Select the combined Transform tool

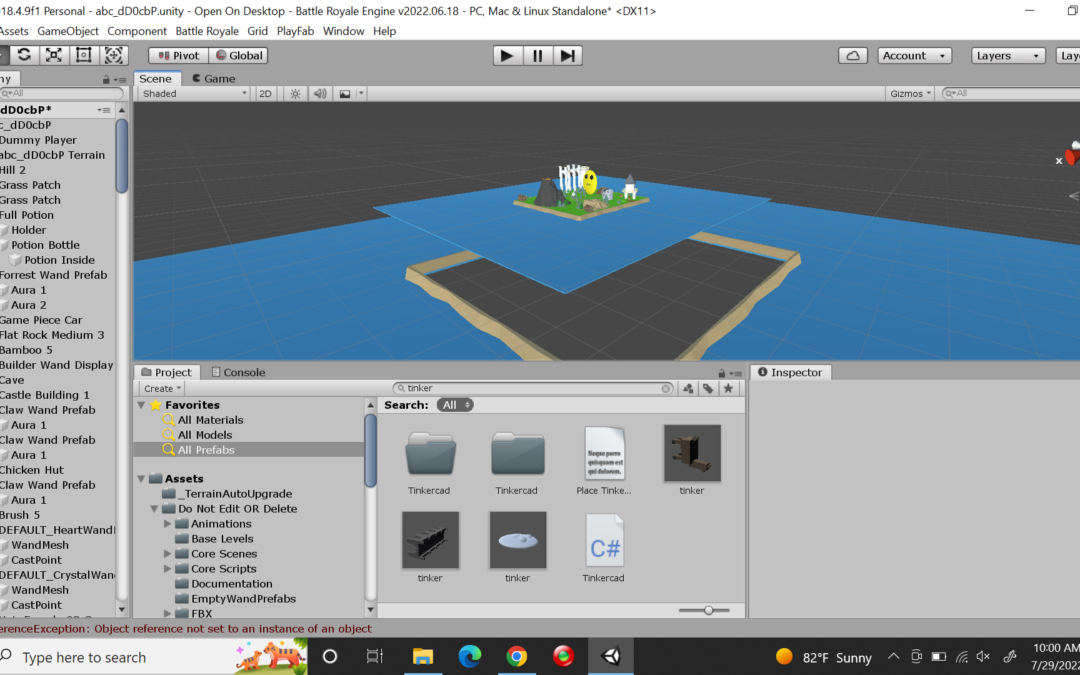pos(114,55)
